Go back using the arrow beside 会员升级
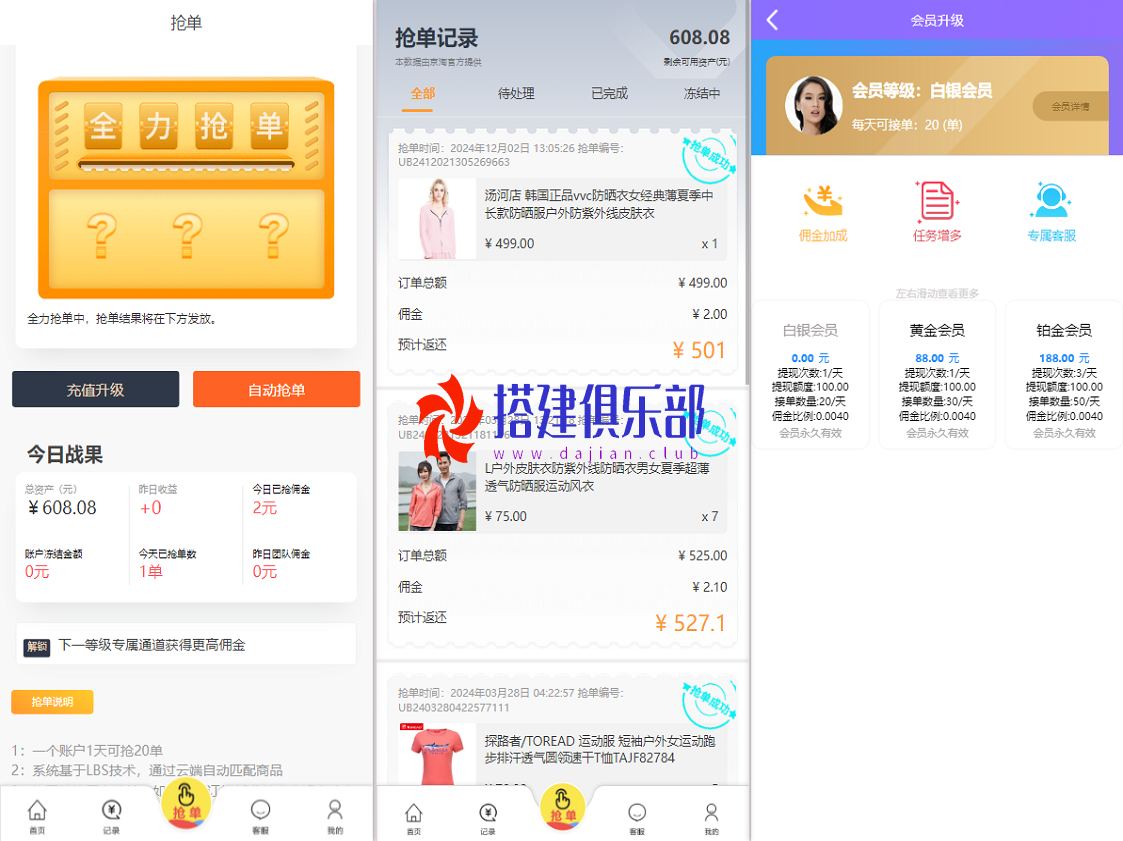This screenshot has height=841, width=1123. pos(772,20)
